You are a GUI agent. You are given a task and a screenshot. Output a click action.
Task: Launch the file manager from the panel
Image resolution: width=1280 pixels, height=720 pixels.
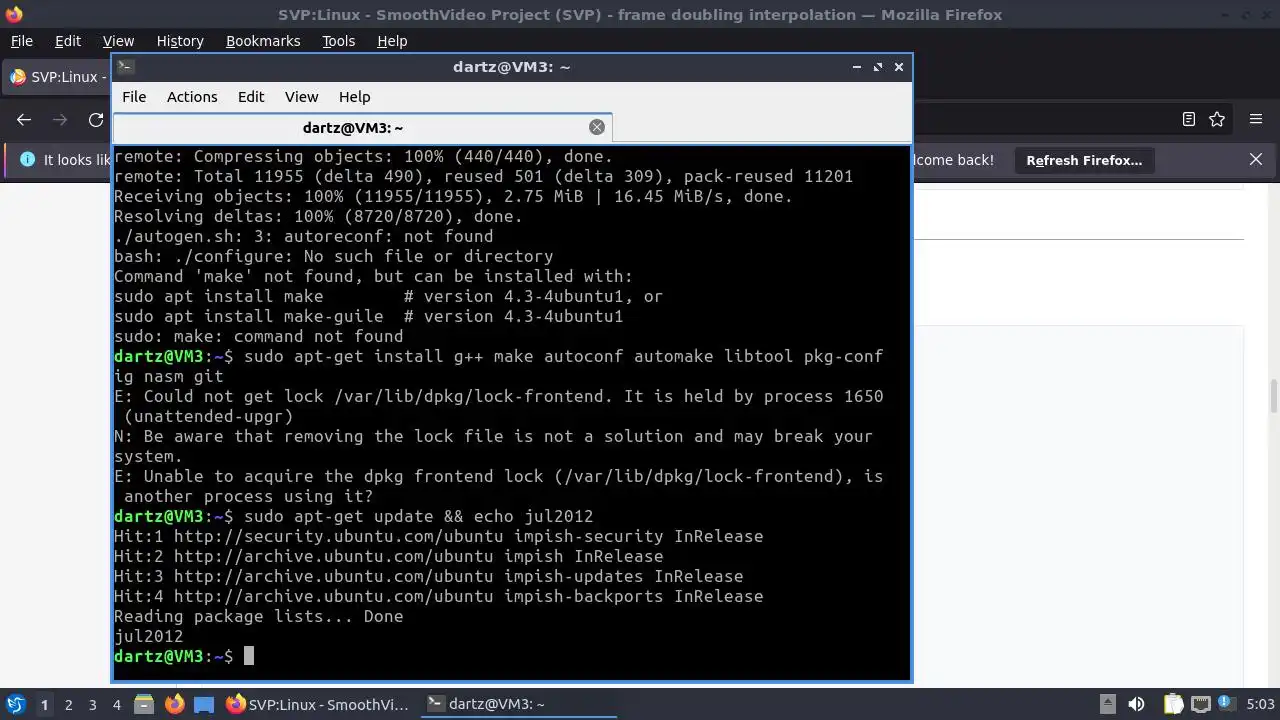(x=143, y=704)
